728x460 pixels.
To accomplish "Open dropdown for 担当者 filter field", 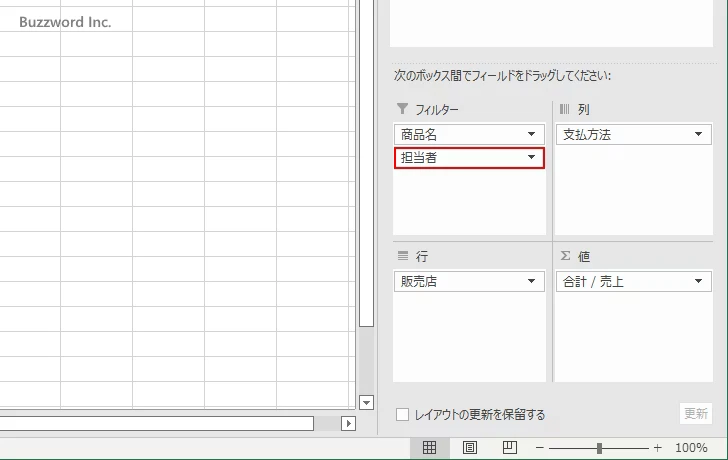I will coord(532,157).
